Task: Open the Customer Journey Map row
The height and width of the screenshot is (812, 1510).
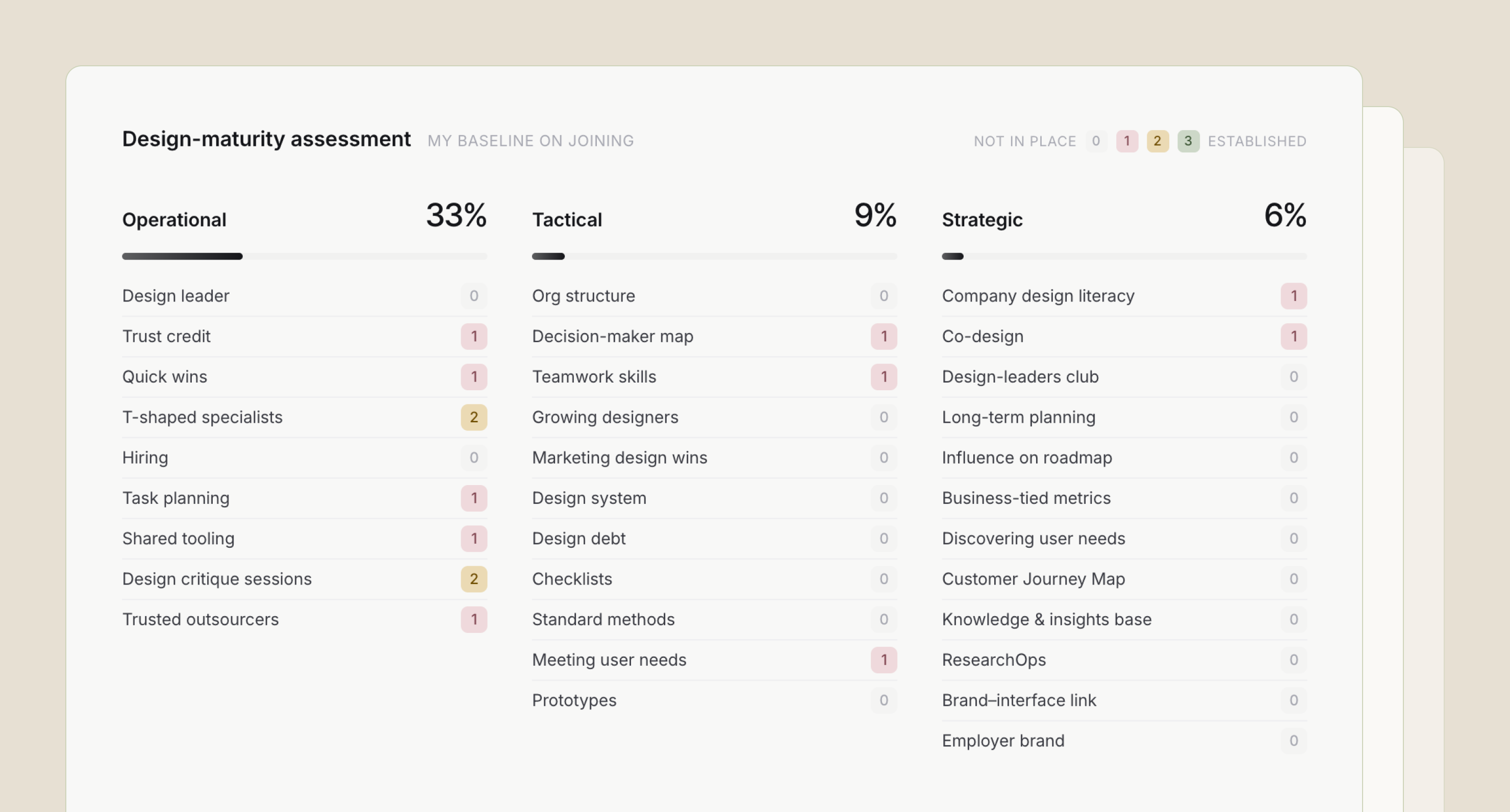Action: click(1124, 579)
